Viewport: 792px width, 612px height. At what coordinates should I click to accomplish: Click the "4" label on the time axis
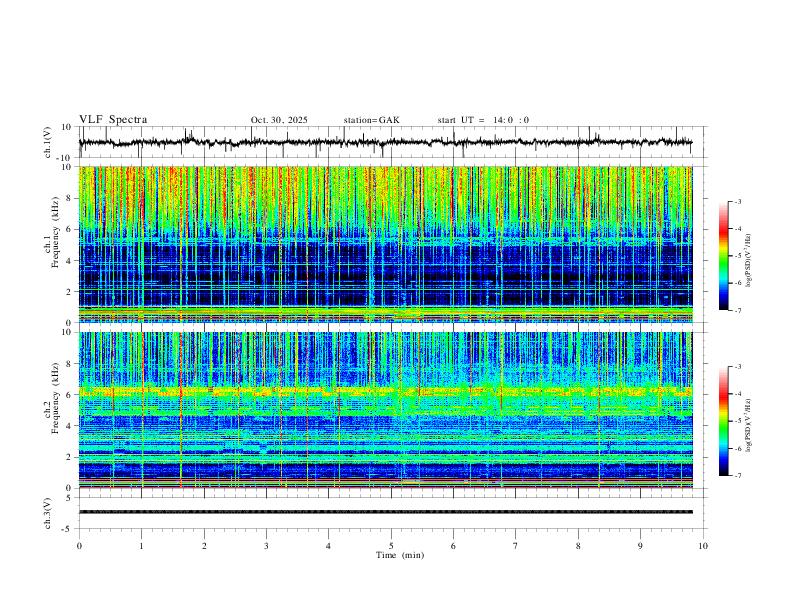pos(329,546)
